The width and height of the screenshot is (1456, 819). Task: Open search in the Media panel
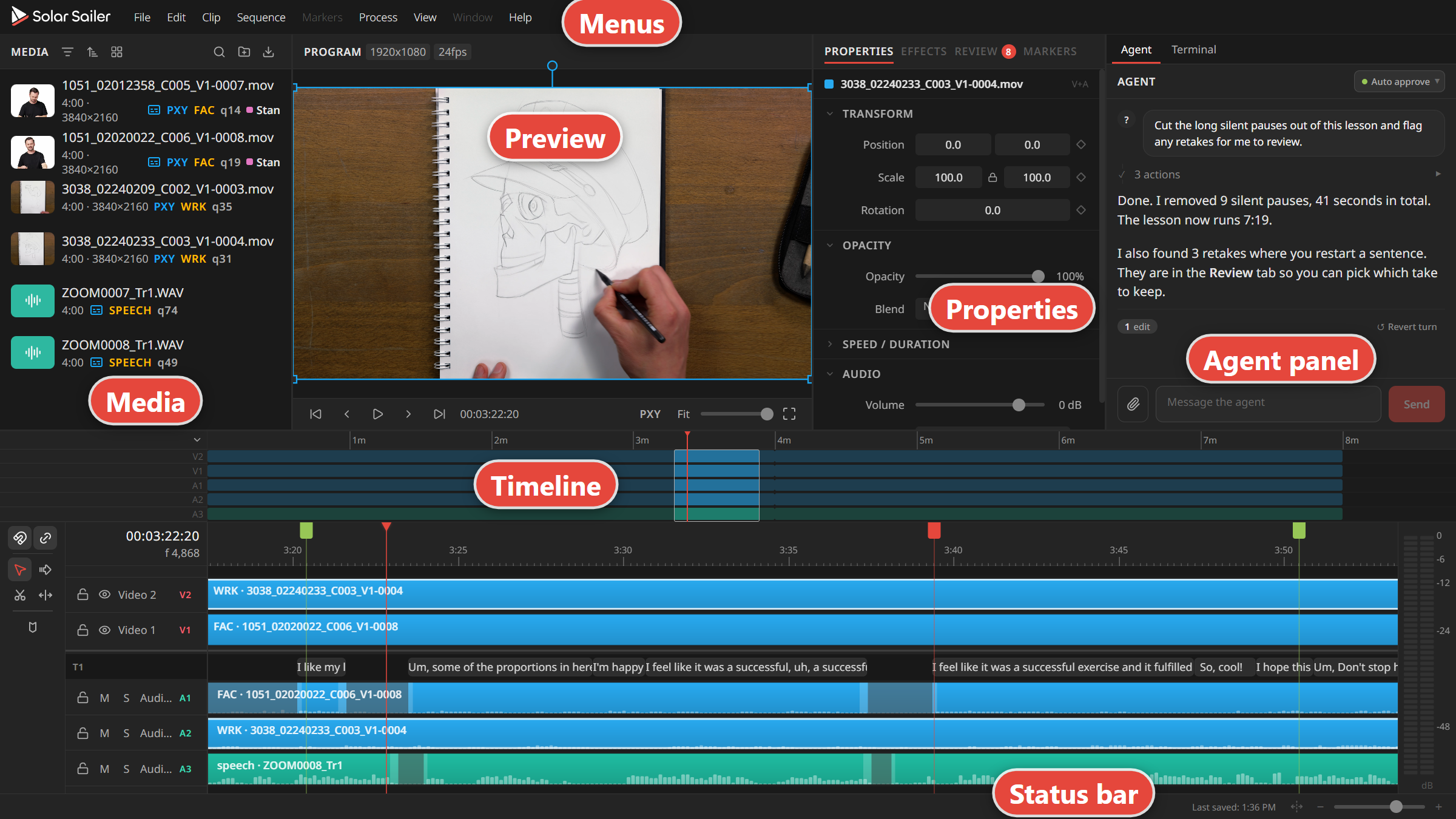point(219,52)
